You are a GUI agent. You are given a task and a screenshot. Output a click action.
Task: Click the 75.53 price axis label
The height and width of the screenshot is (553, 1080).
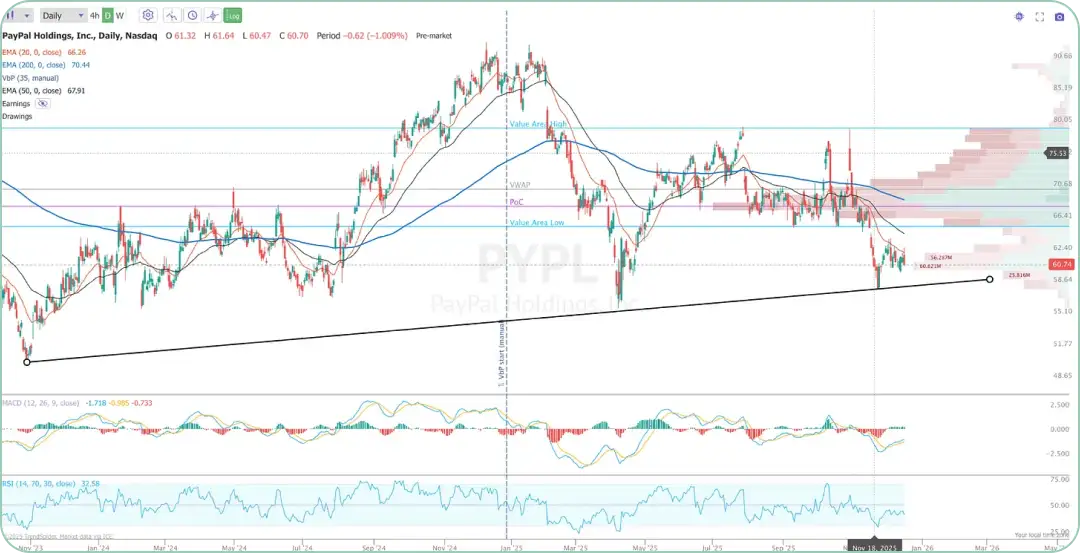coord(1057,154)
